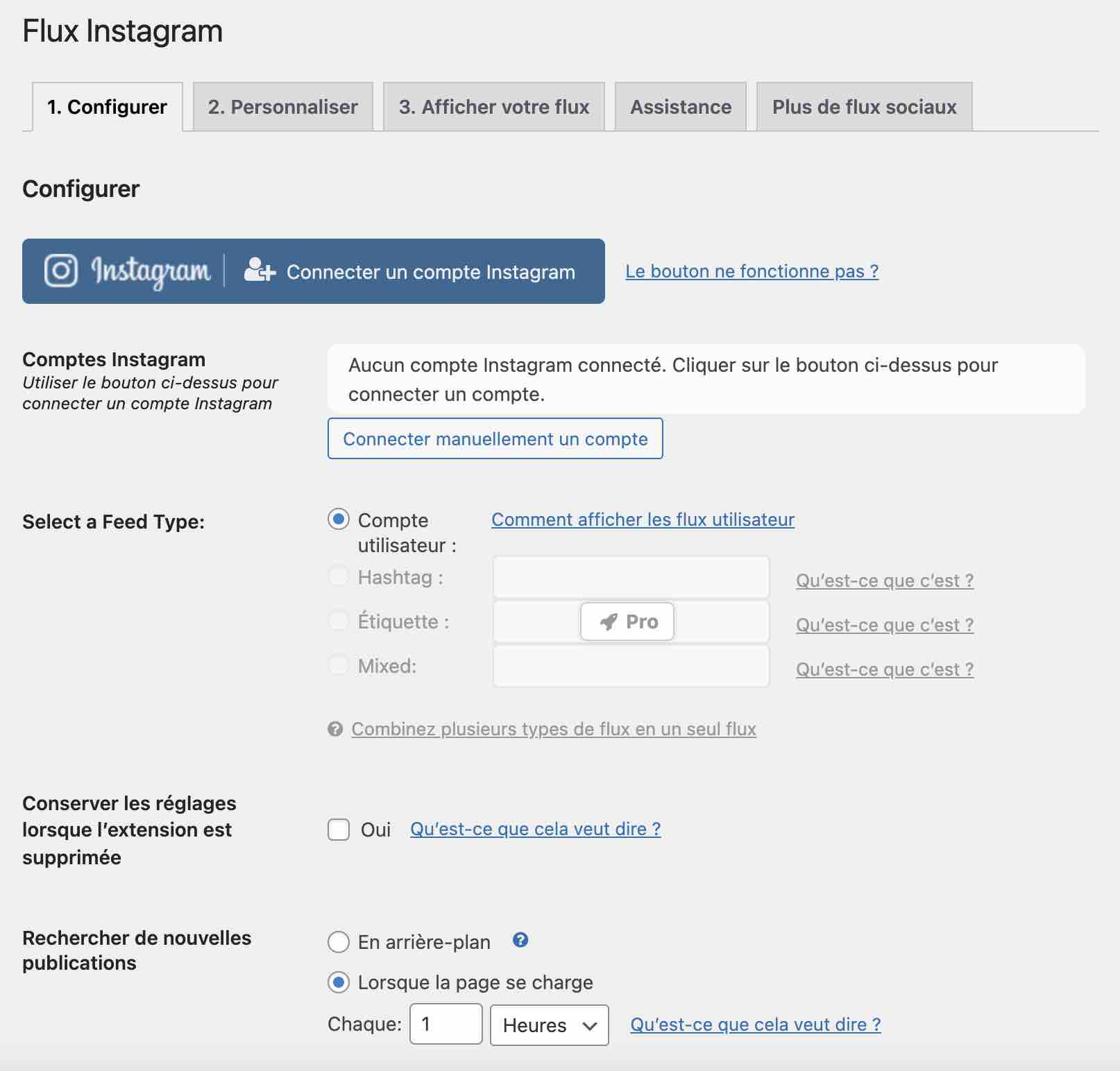The height and width of the screenshot is (1071, 1120).
Task: Open the 3. Afficher votre flux tab
Action: pyautogui.click(x=493, y=107)
